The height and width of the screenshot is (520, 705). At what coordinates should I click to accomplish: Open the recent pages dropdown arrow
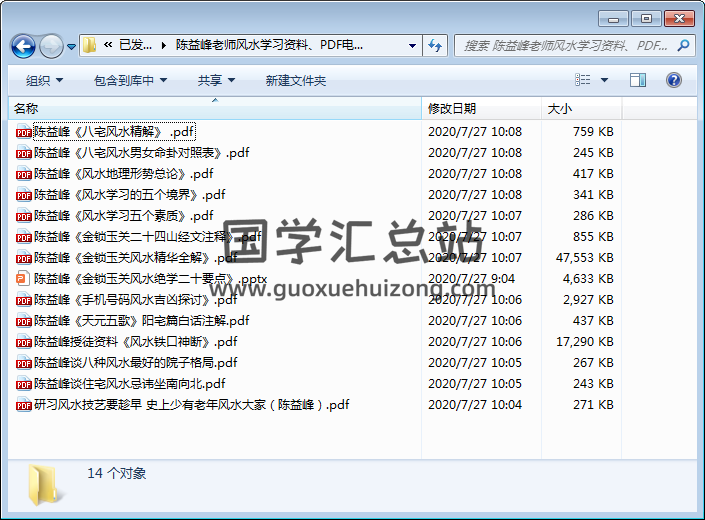coord(72,46)
